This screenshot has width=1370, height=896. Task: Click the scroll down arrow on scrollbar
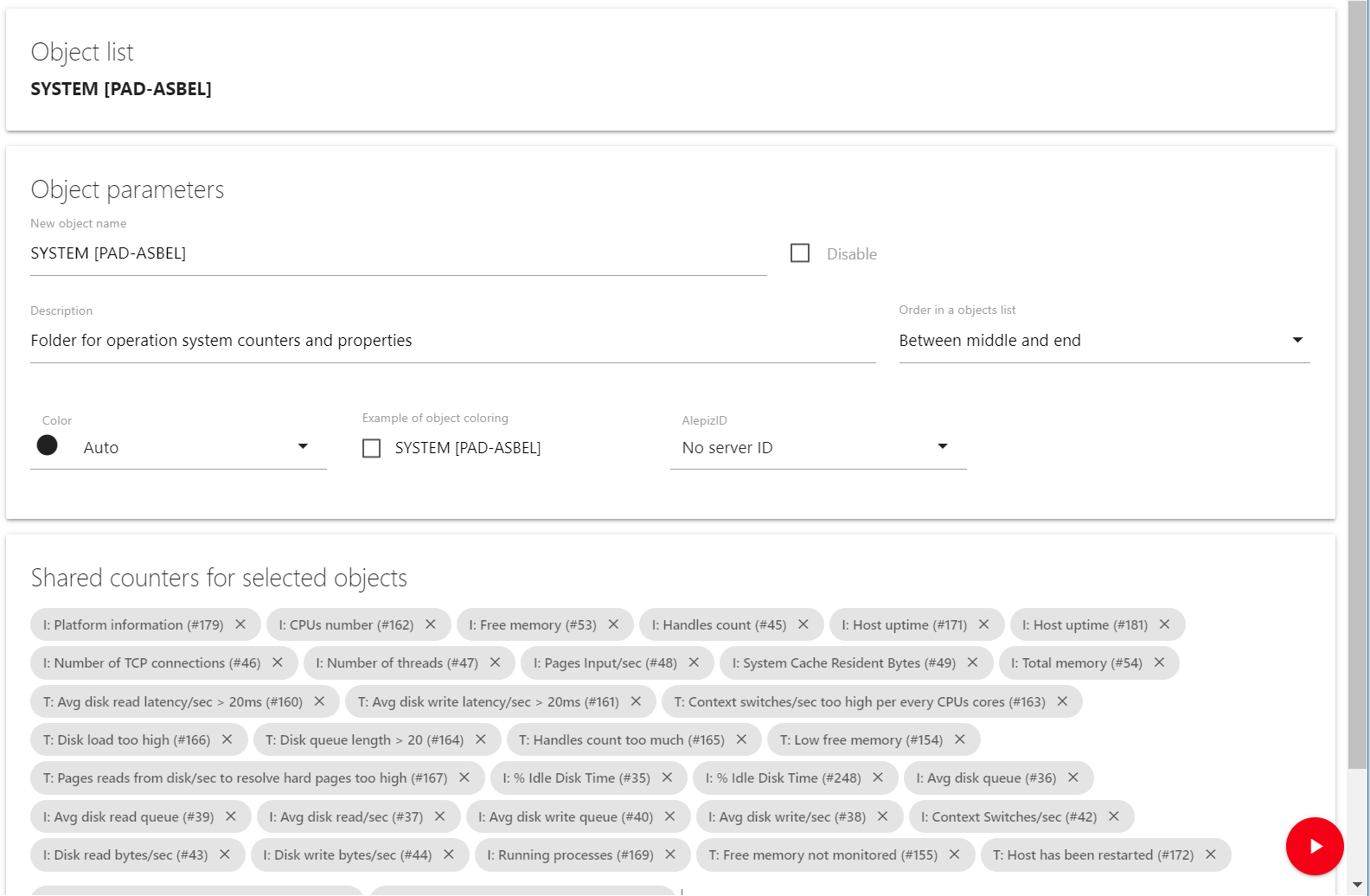(1358, 886)
